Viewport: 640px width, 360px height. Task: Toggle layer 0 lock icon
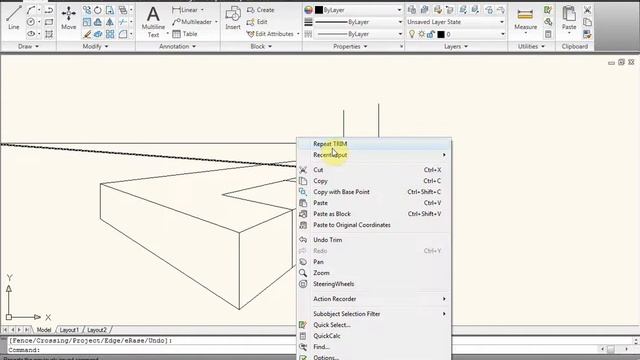coord(431,34)
